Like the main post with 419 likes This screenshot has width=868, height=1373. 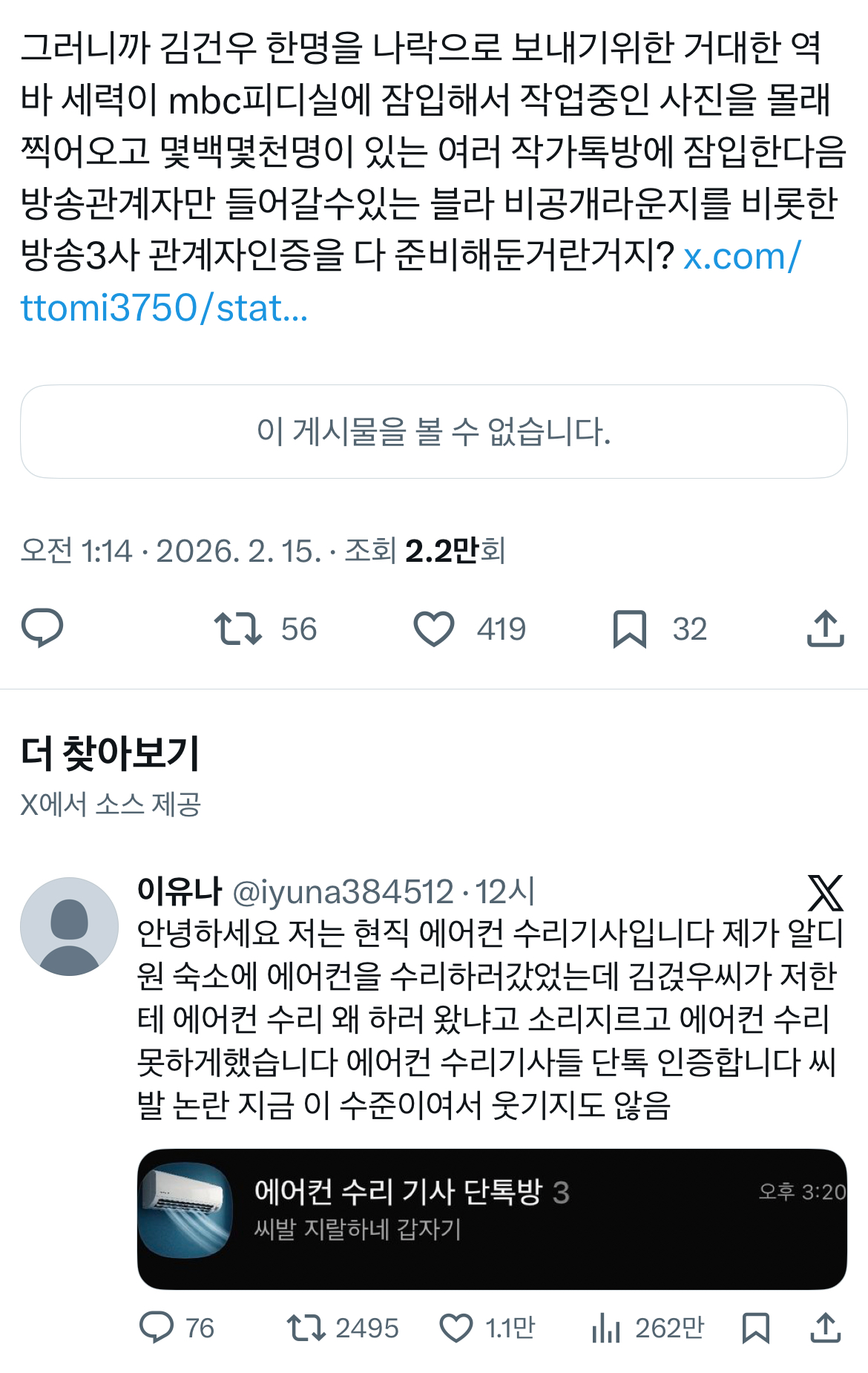pos(434,629)
